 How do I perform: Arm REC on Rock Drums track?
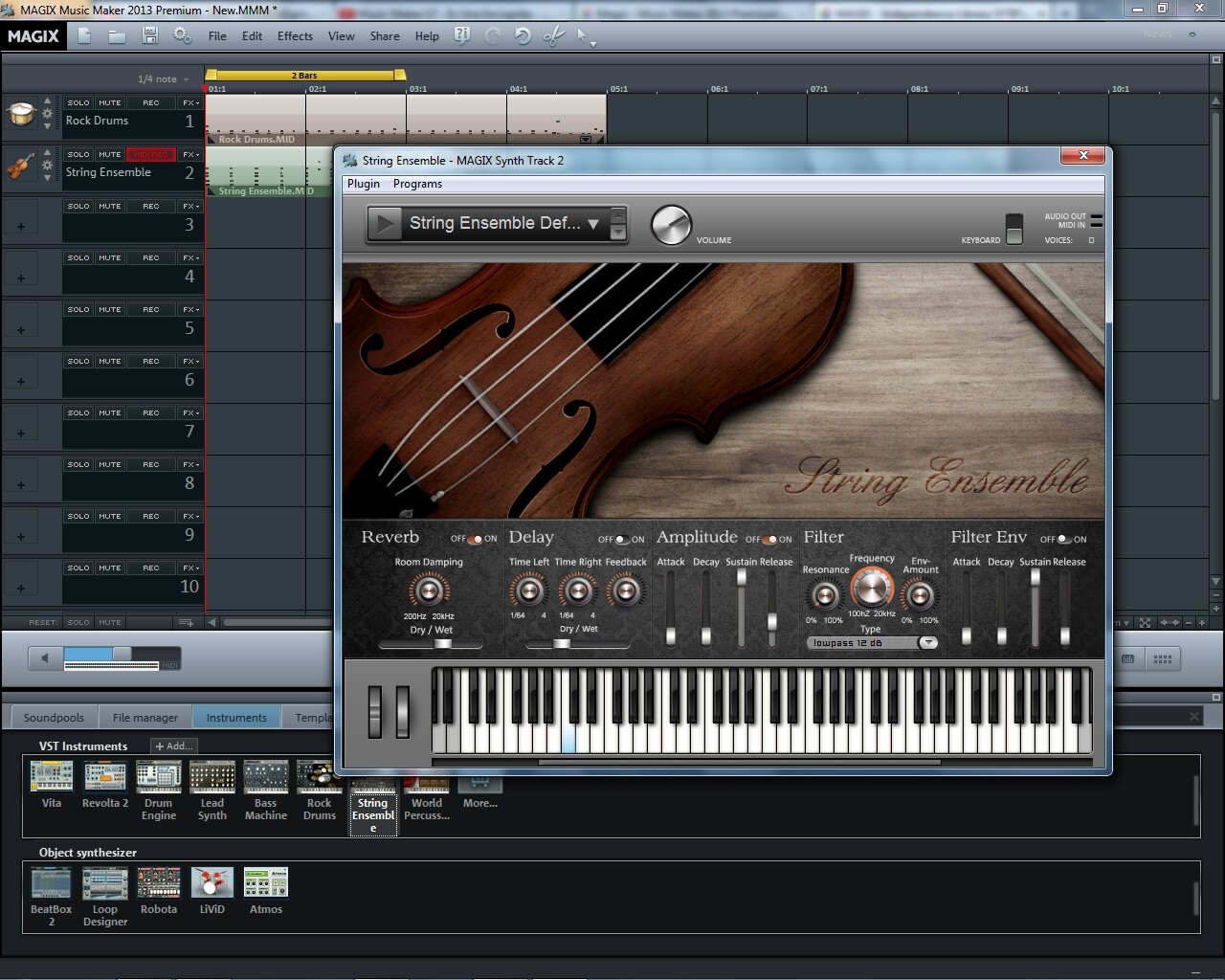151,102
